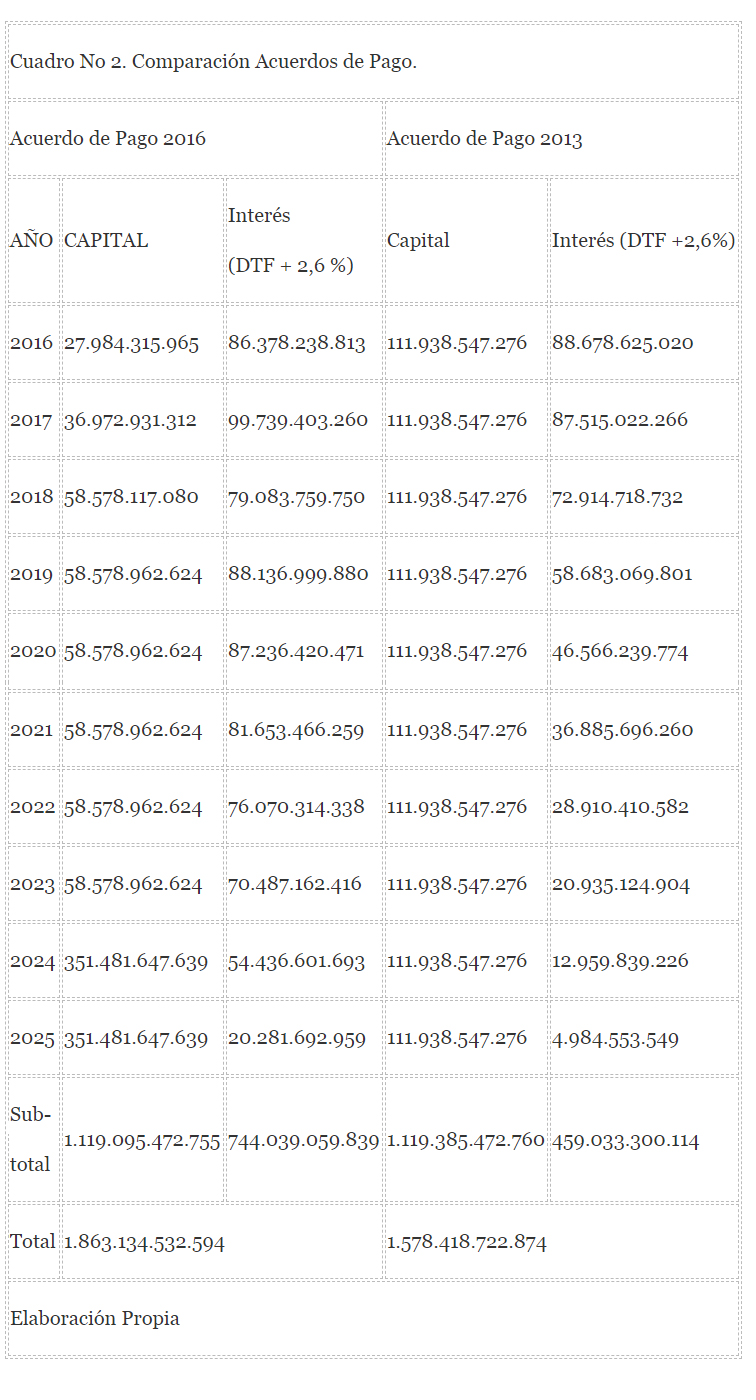Screen dimensions: 756x1400
Task: Click interest value 36.885.696.260
Action: pyautogui.click(x=622, y=730)
